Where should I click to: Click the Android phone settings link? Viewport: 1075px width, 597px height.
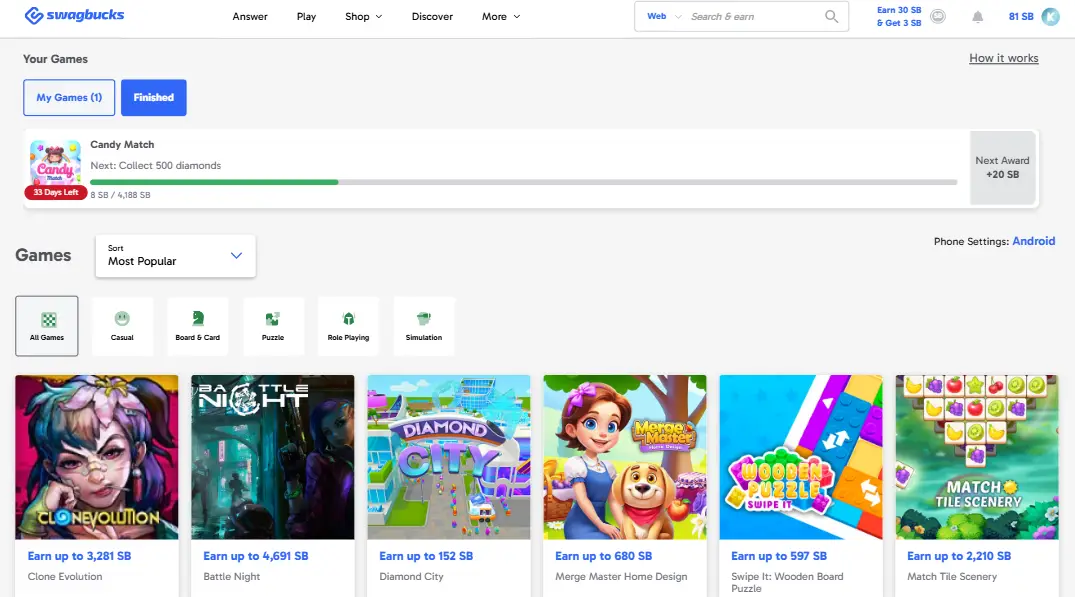pyautogui.click(x=1033, y=241)
